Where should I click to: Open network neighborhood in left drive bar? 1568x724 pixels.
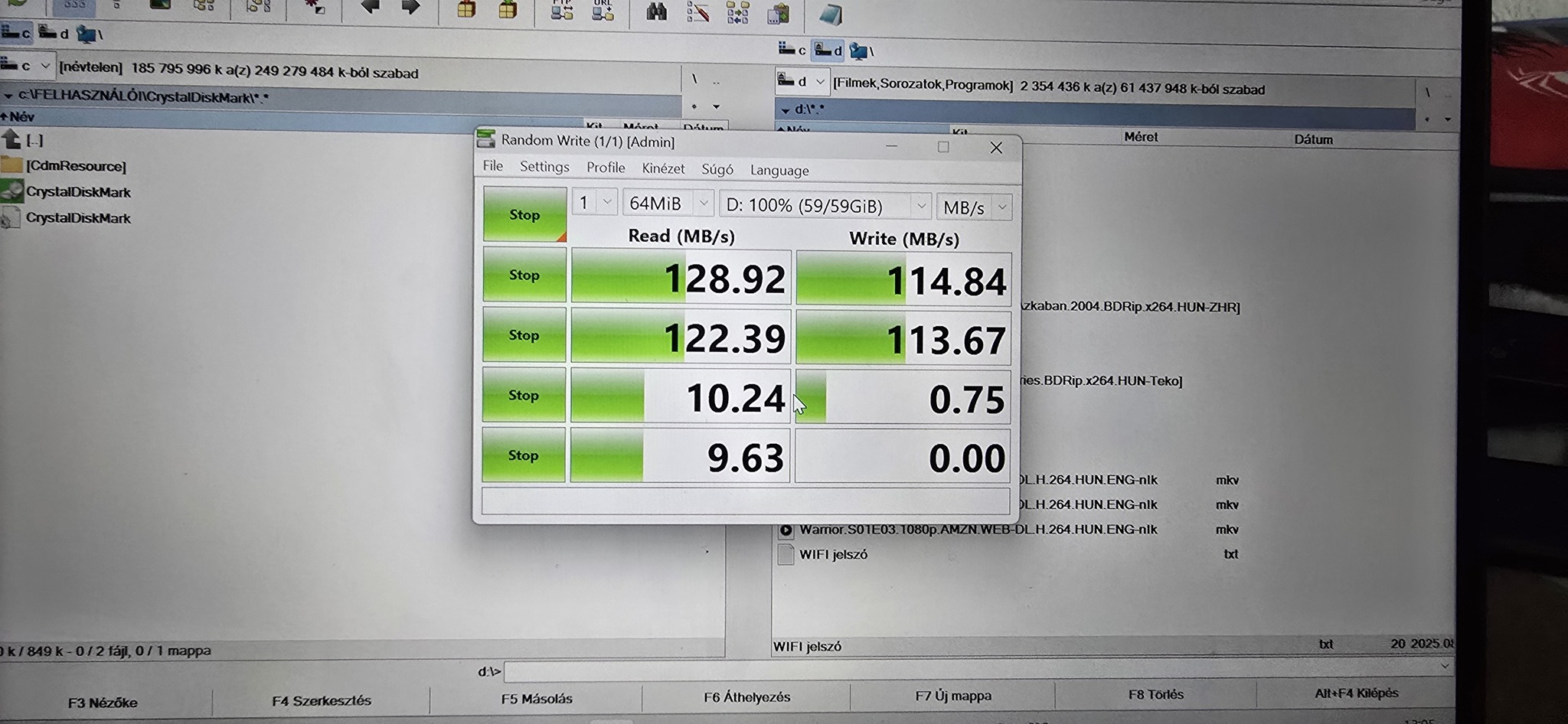[90, 34]
